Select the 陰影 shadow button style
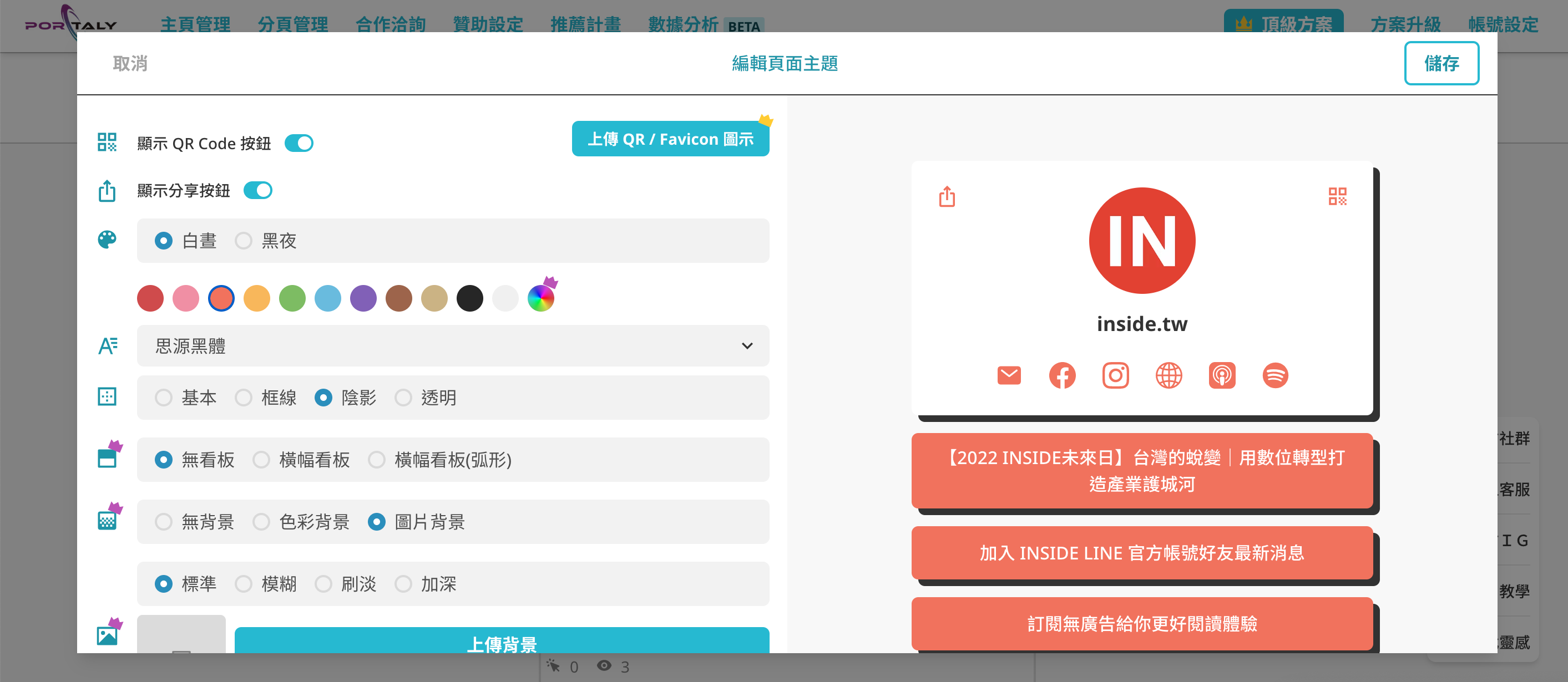The image size is (1568, 682). pos(323,398)
